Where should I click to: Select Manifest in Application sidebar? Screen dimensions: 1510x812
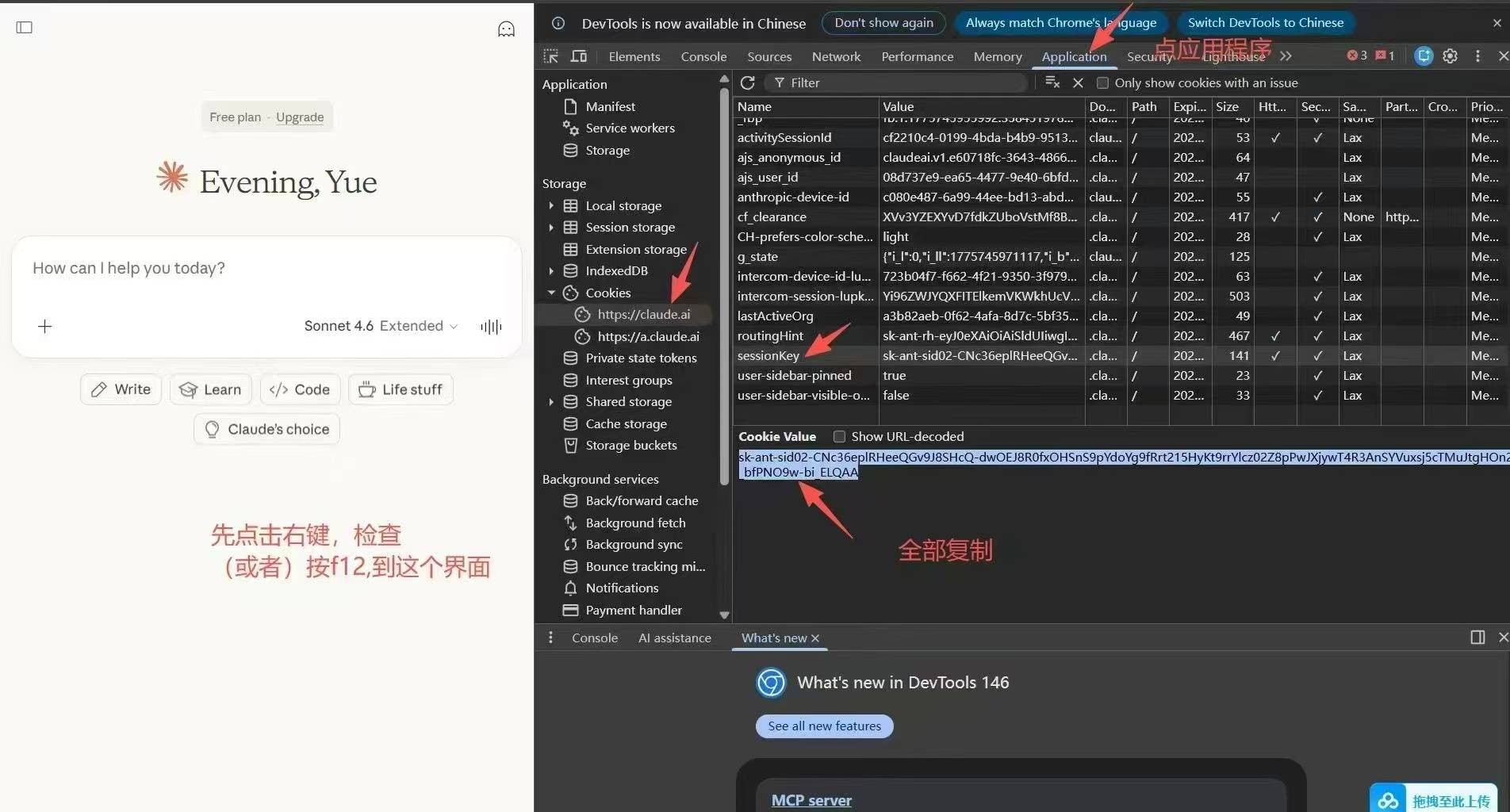pos(610,106)
